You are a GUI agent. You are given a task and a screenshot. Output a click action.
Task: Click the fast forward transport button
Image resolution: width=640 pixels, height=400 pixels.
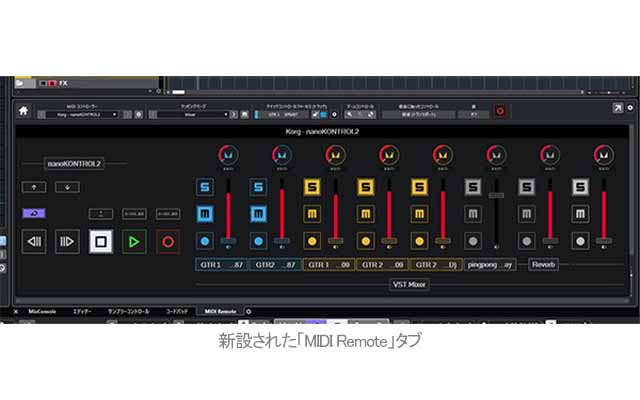[67, 242]
